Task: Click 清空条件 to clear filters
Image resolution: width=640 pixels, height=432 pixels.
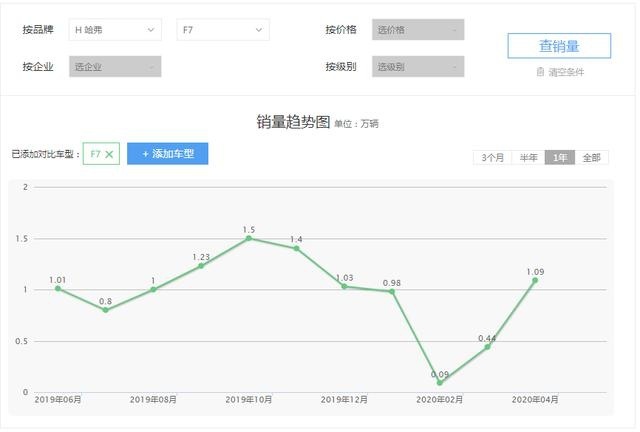Action: point(566,72)
